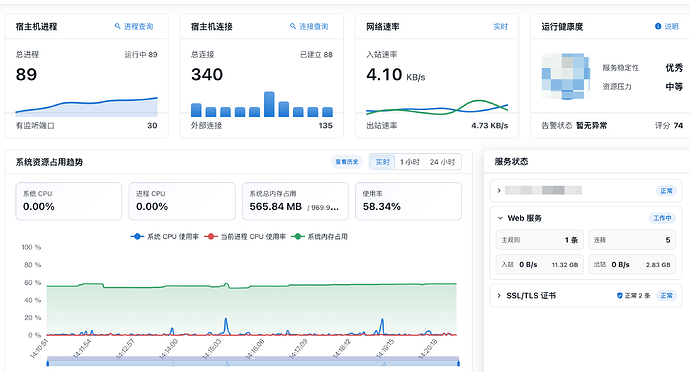The width and height of the screenshot is (690, 372).
Task: Switch the trend view to 24 小时
Action: click(x=442, y=162)
